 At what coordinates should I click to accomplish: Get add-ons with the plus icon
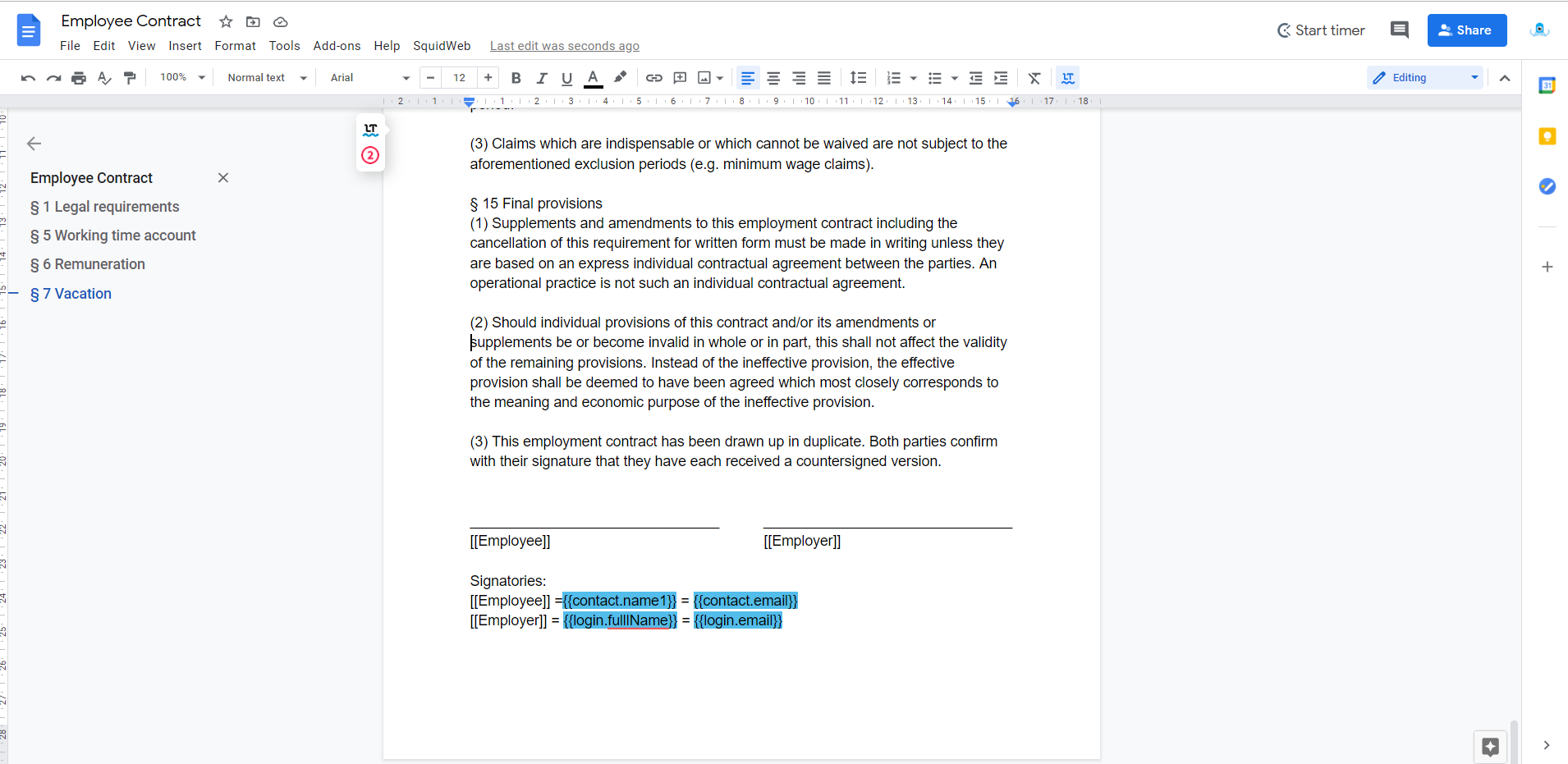1547,267
